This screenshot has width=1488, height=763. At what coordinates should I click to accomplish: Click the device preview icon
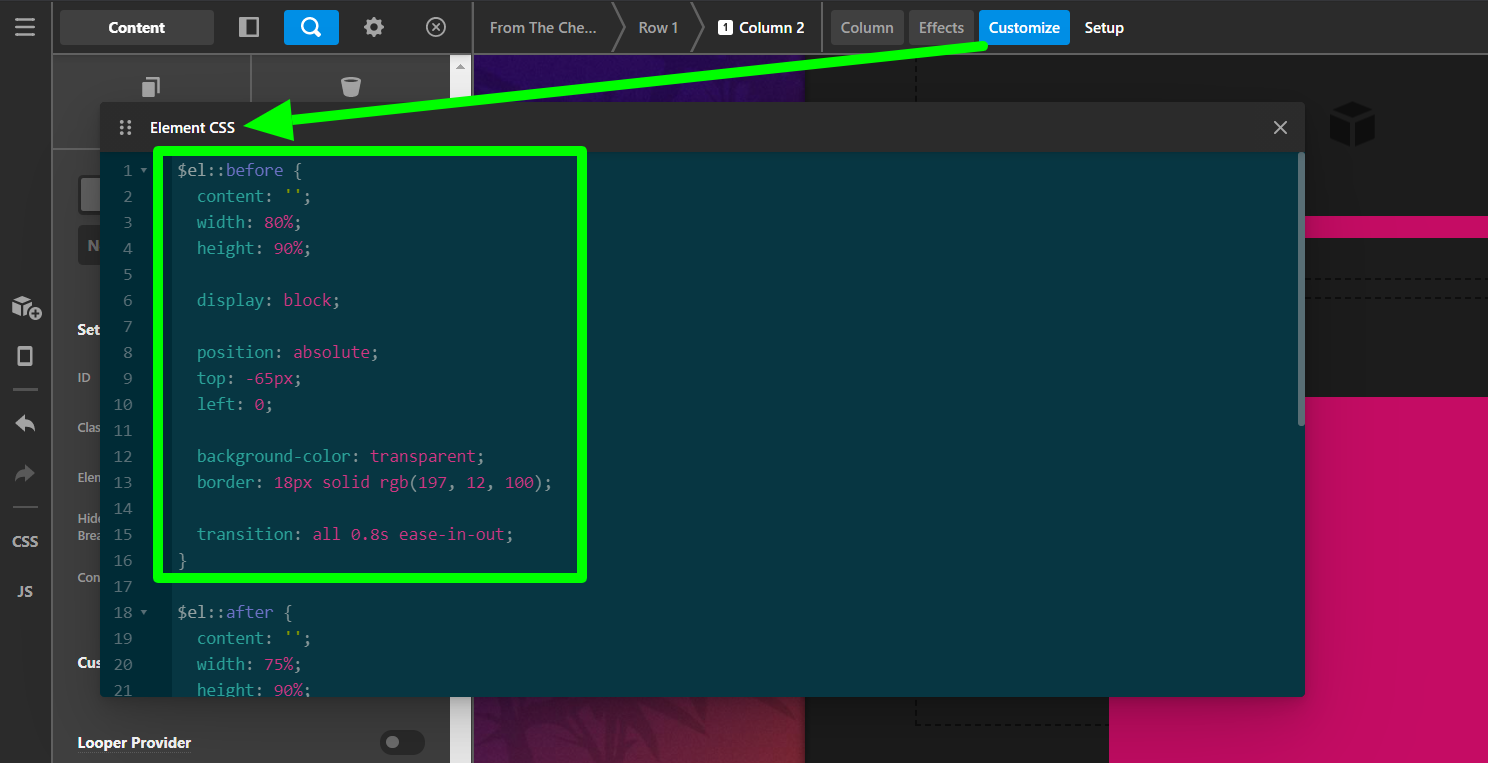pos(26,356)
